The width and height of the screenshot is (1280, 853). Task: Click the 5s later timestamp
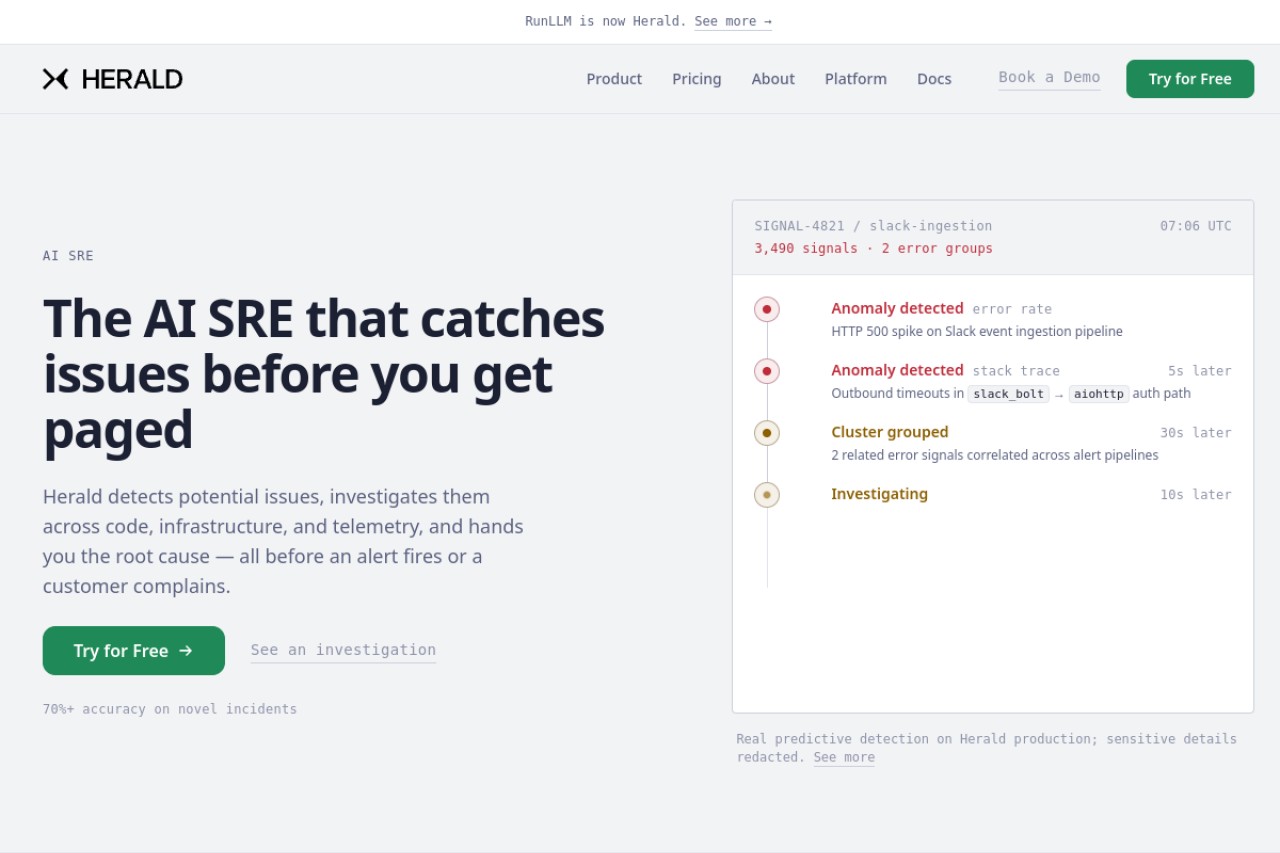tap(1200, 371)
